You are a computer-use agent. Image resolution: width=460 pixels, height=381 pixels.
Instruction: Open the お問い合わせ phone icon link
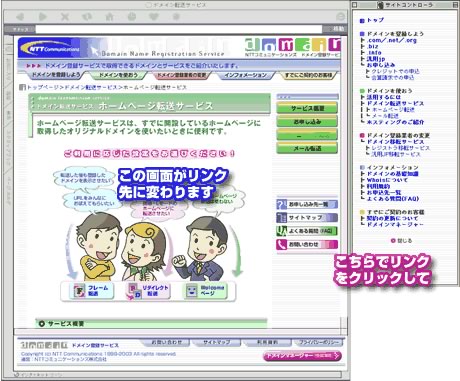pyautogui.click(x=307, y=244)
